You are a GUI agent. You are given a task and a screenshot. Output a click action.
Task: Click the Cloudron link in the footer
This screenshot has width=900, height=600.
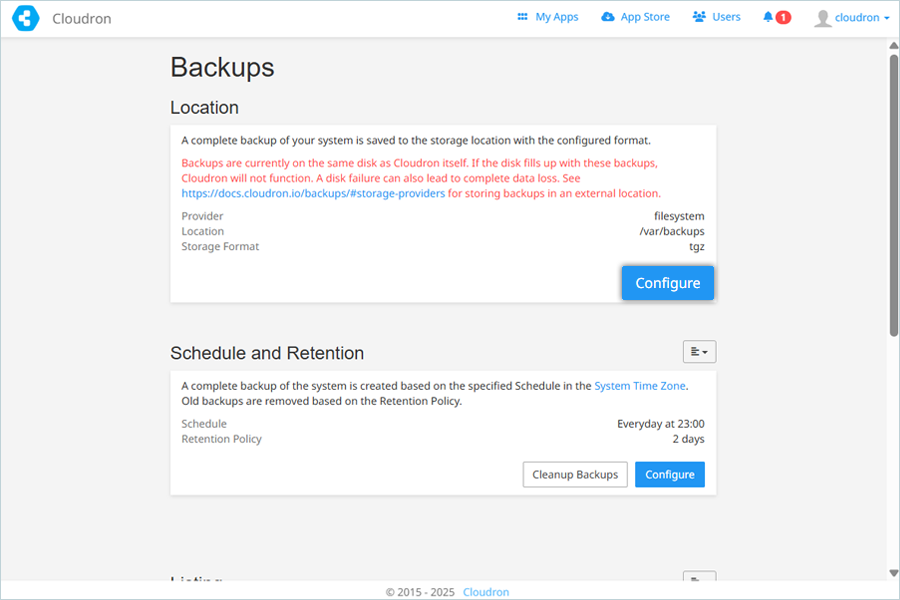[486, 592]
